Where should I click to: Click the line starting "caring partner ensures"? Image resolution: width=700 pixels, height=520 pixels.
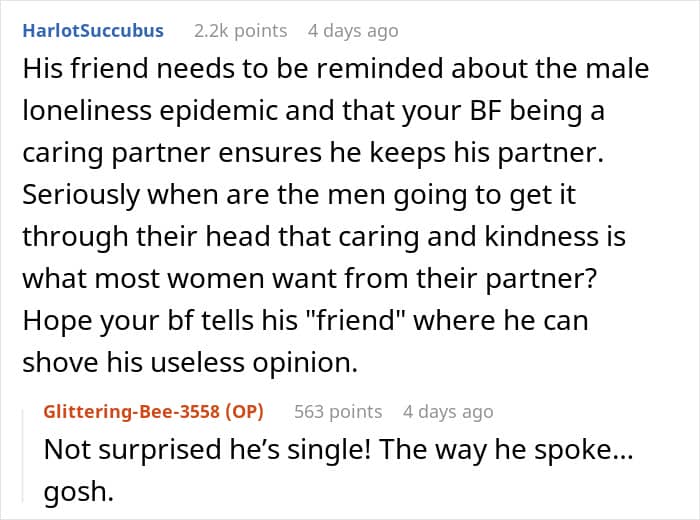pos(325,153)
